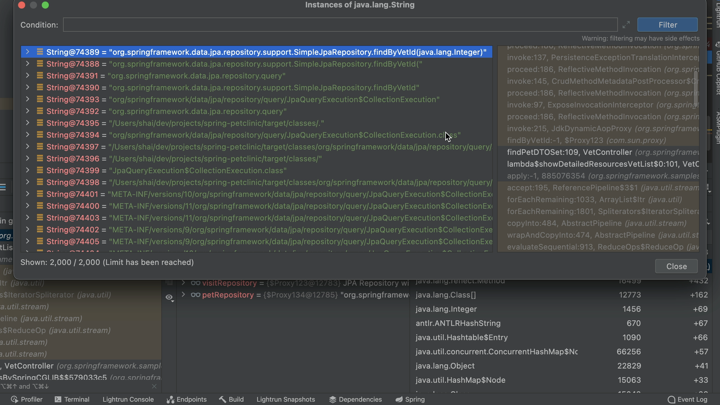Click the Build hammer icon

pos(223,399)
